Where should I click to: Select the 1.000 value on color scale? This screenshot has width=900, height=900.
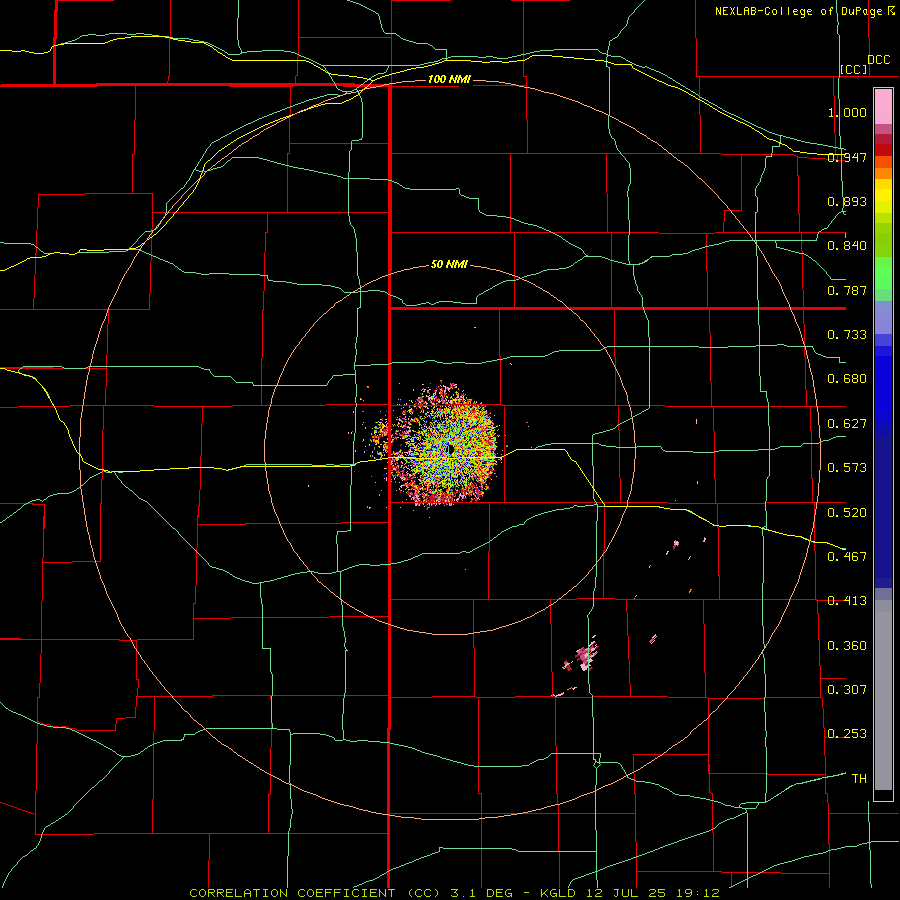[847, 112]
